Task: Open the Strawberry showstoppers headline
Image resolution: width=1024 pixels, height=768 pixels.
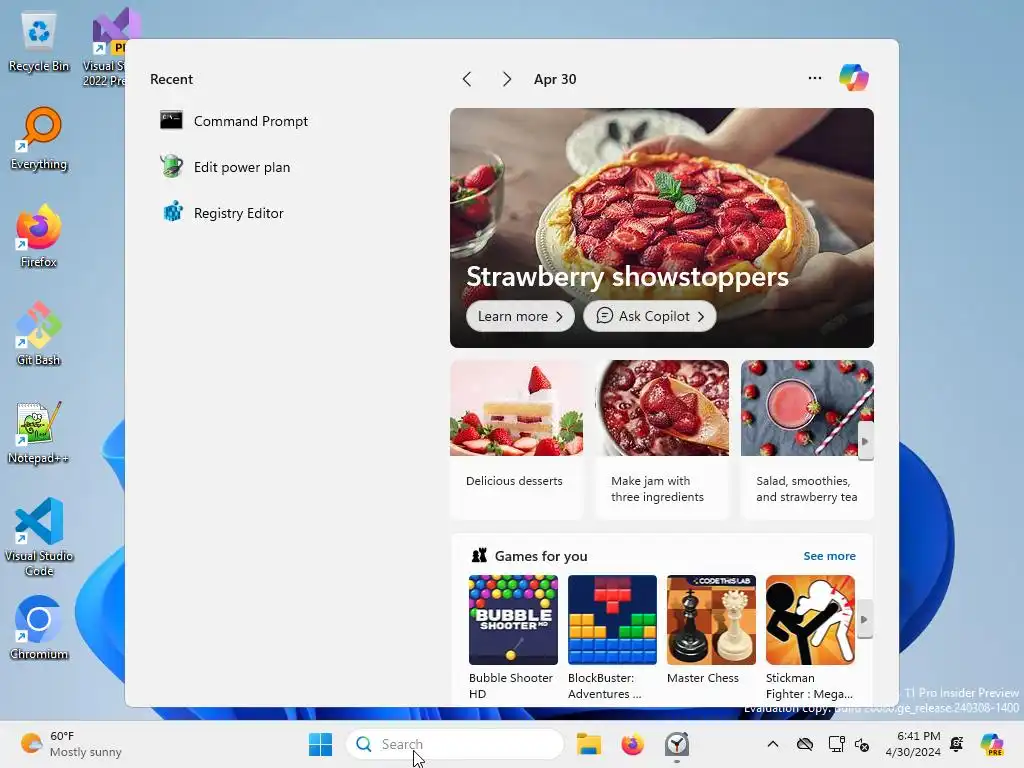Action: (627, 276)
